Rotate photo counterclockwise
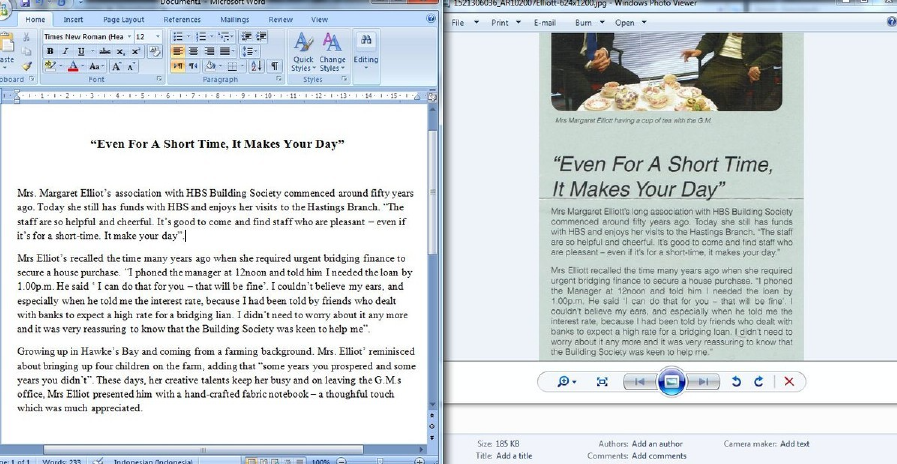Screen dimensions: 897x464 pyautogui.click(x=736, y=382)
